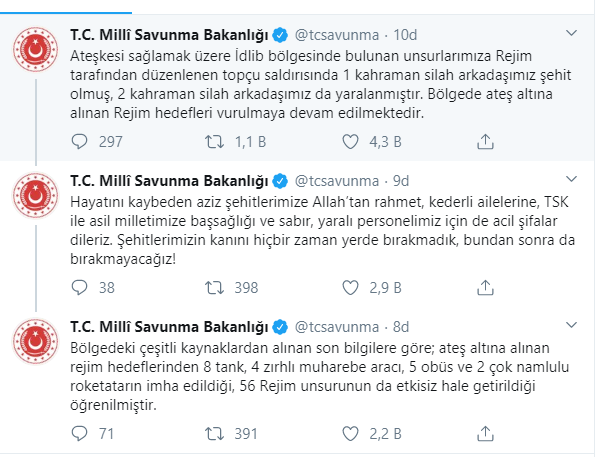This screenshot has height=457, width=602.
Task: Open the 8d timestamp of the third tweet
Action: 401,327
